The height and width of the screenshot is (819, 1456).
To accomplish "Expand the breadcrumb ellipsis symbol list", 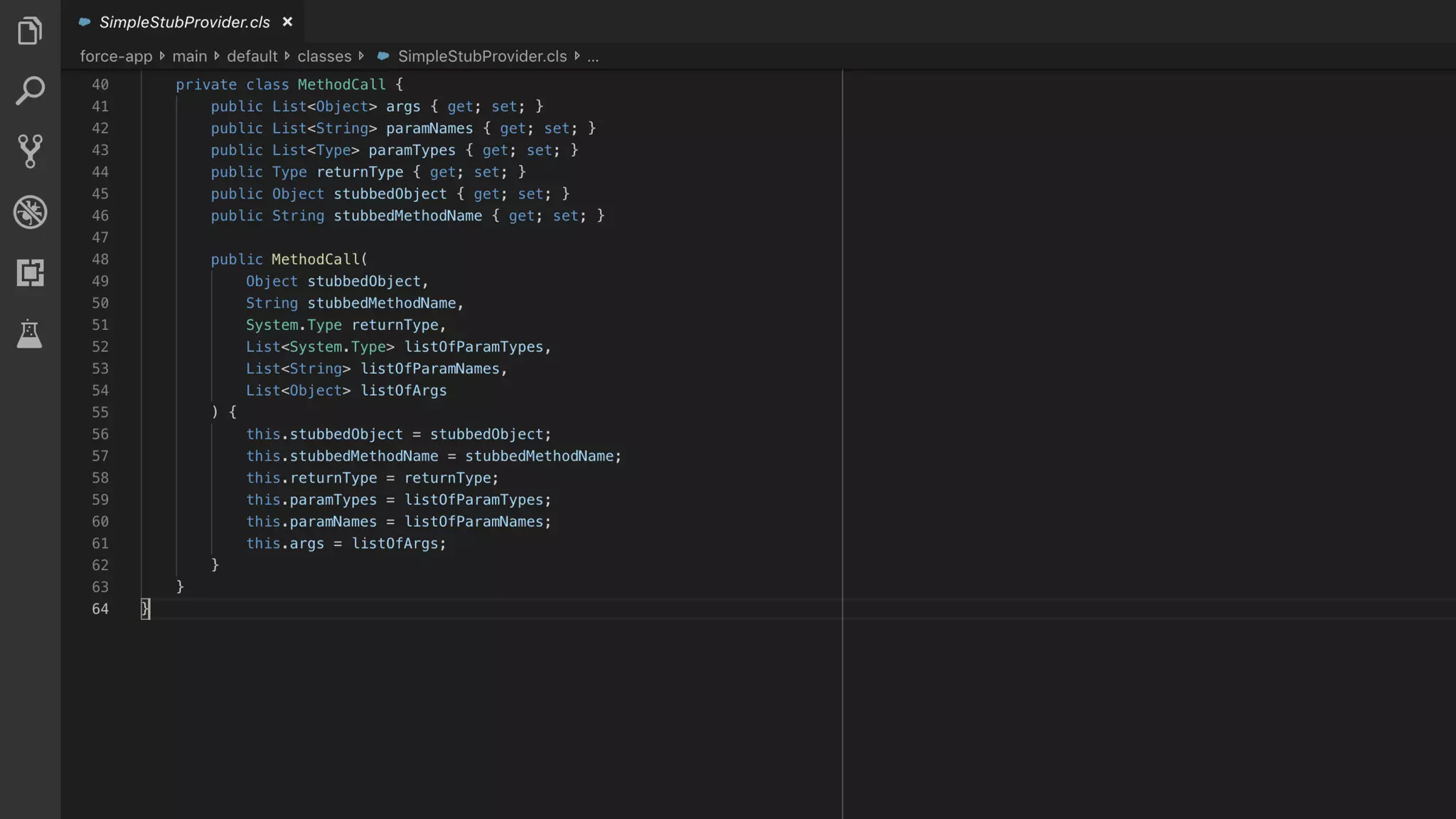I will tap(593, 56).
